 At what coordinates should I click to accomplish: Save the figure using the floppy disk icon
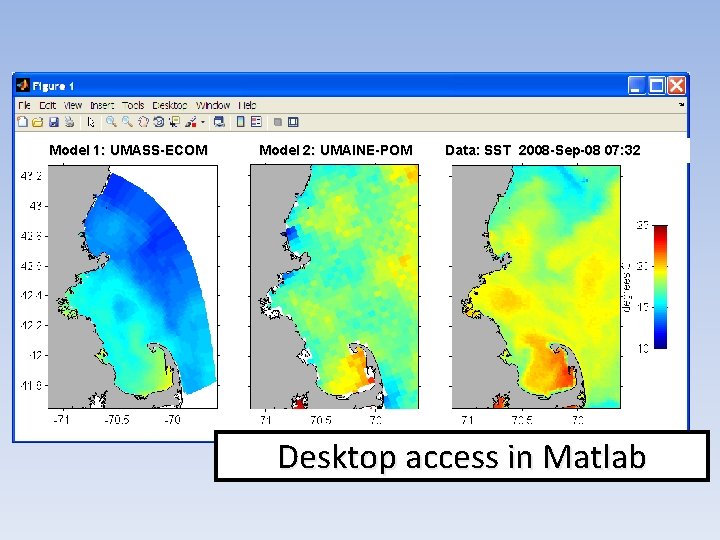coord(54,122)
